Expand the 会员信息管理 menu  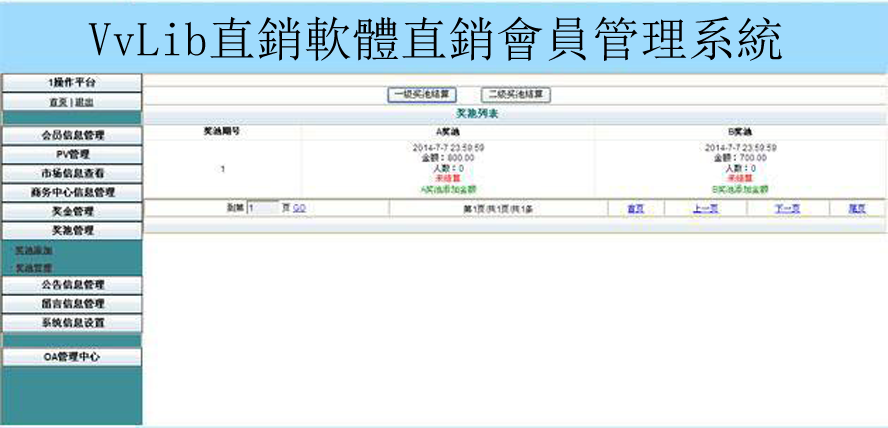71,136
